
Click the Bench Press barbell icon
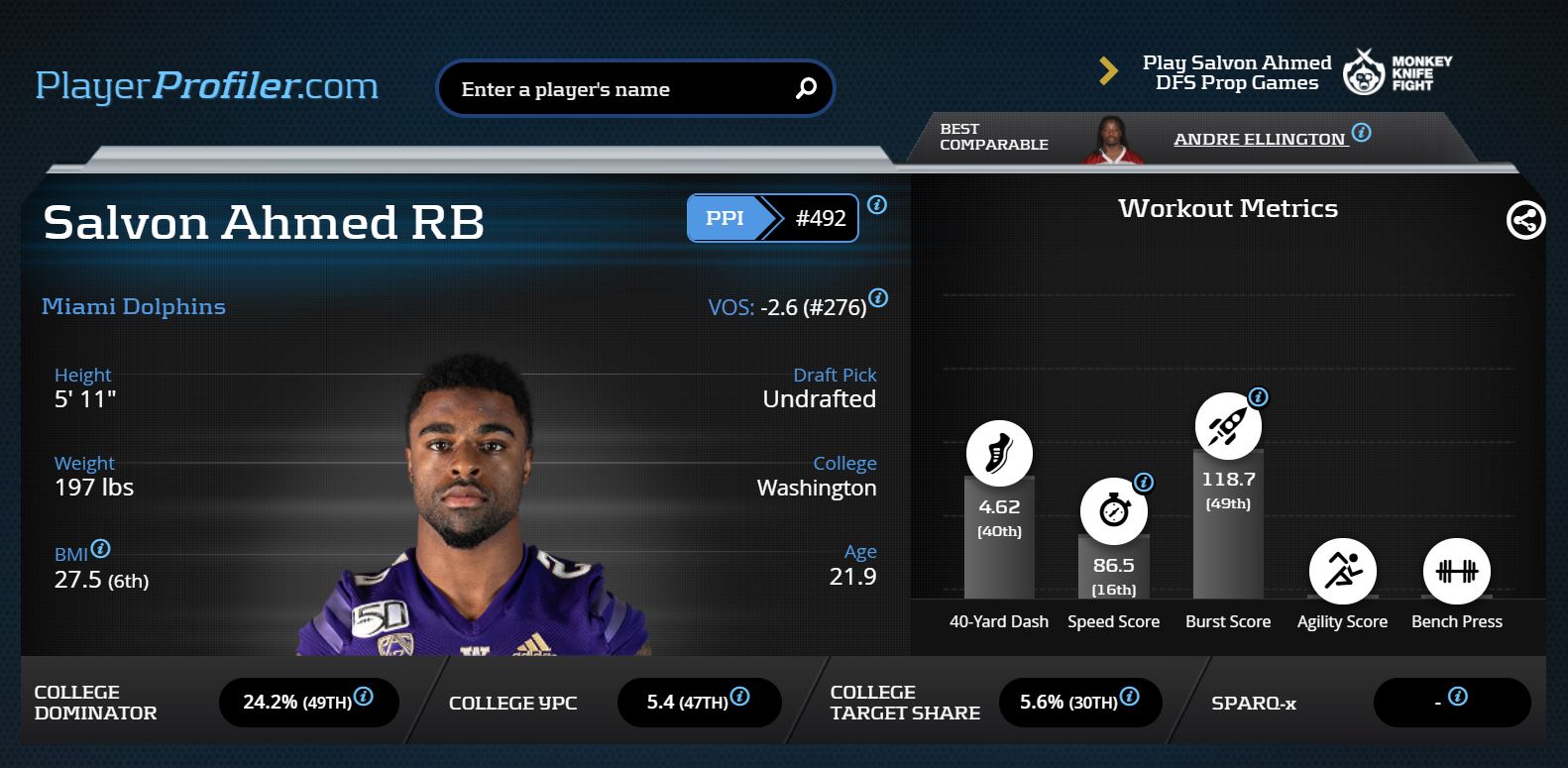tap(1457, 571)
